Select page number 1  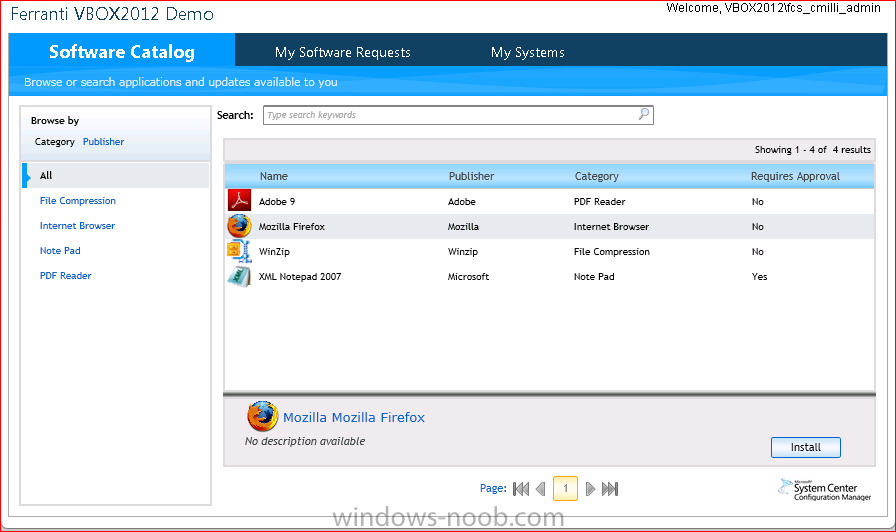pos(566,489)
